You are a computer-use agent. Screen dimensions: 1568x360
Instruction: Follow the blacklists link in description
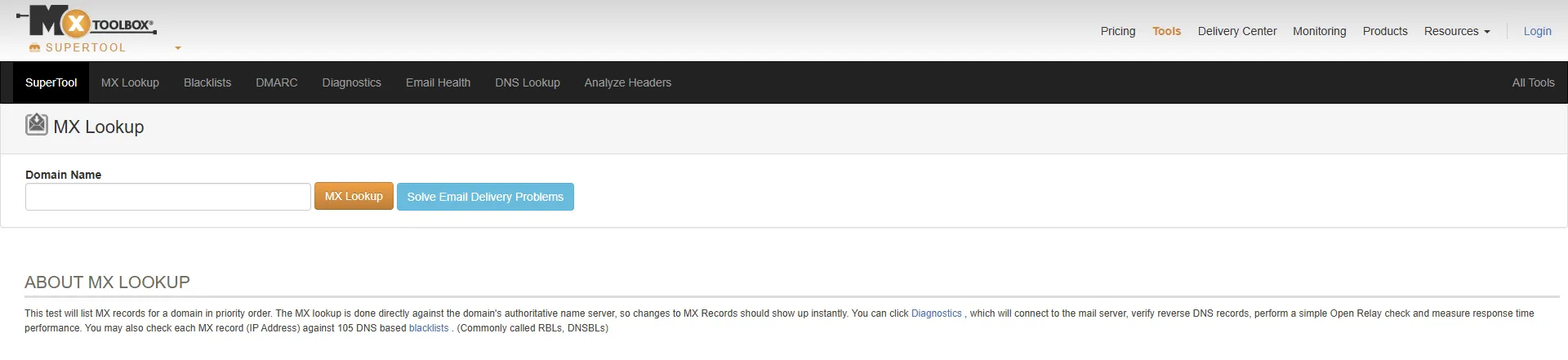[429, 328]
